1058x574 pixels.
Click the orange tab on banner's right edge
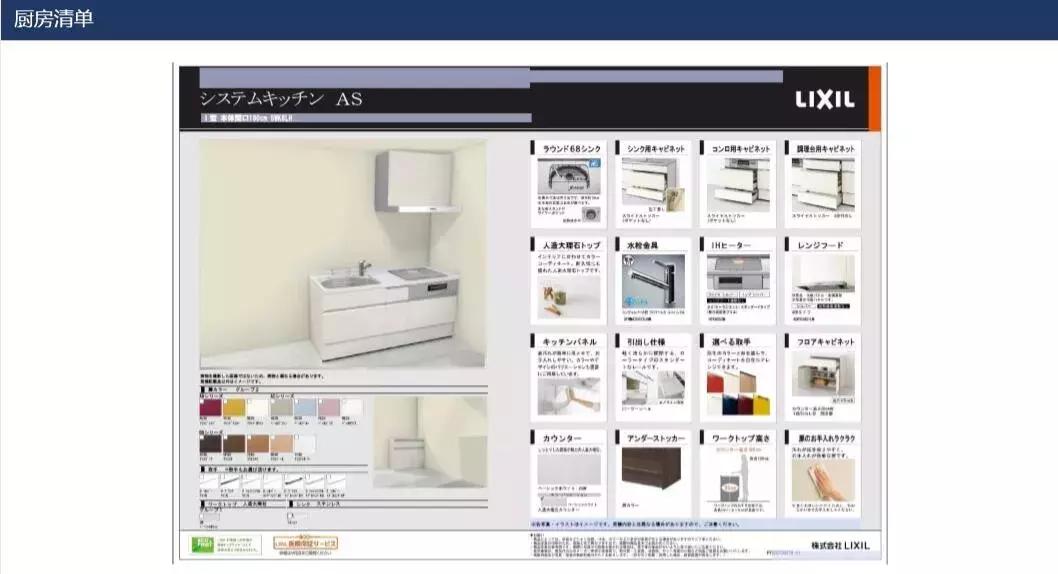point(874,98)
